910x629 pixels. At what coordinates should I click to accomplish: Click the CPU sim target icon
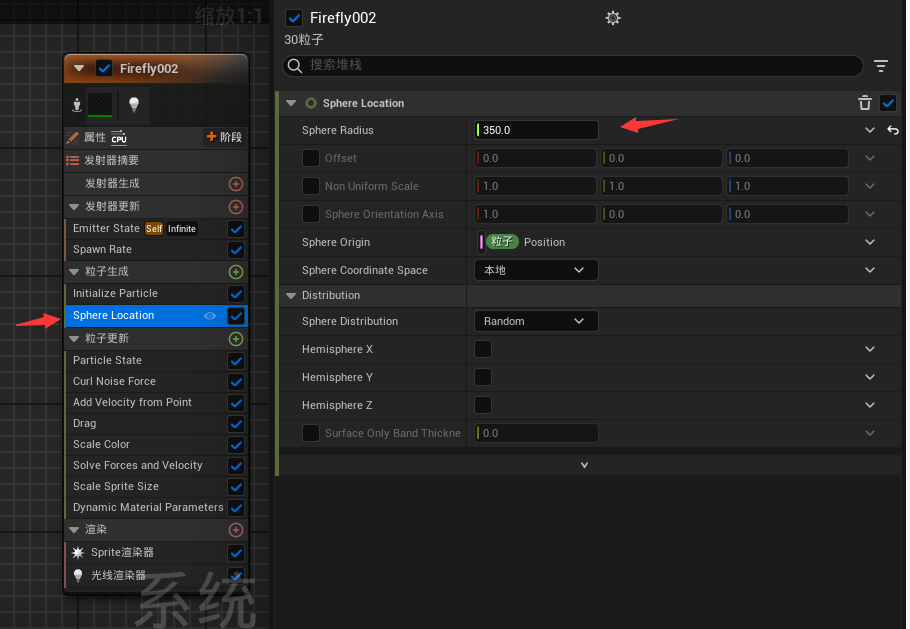pyautogui.click(x=118, y=138)
